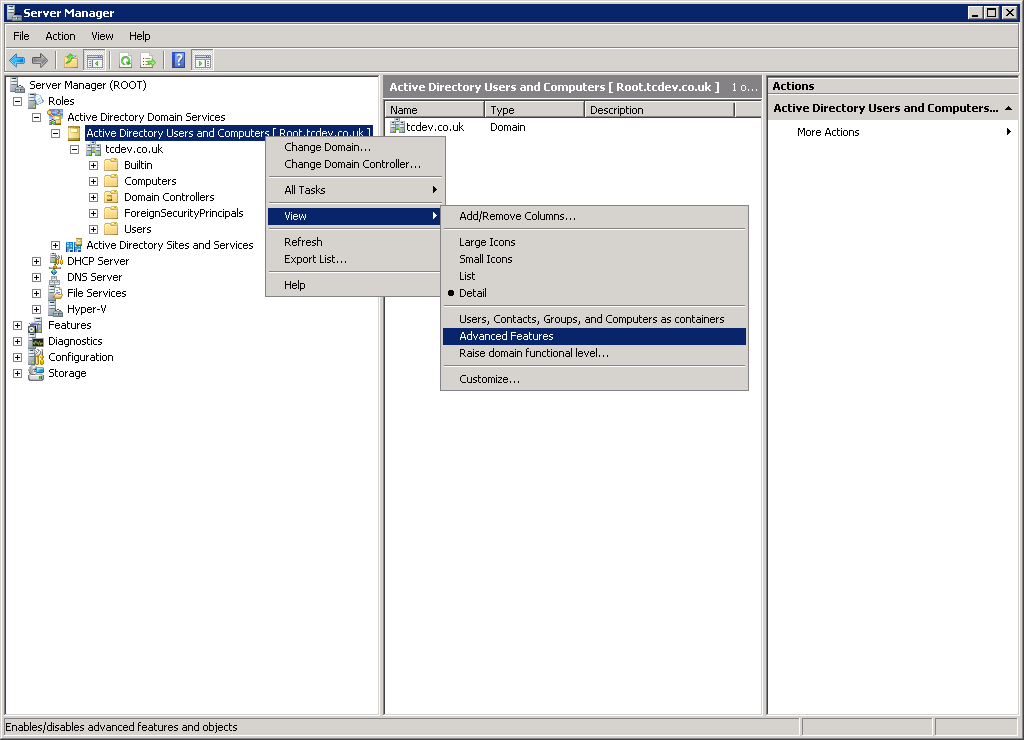Toggle Users, Contacts, Groups, and Computers as containers

click(x=594, y=319)
